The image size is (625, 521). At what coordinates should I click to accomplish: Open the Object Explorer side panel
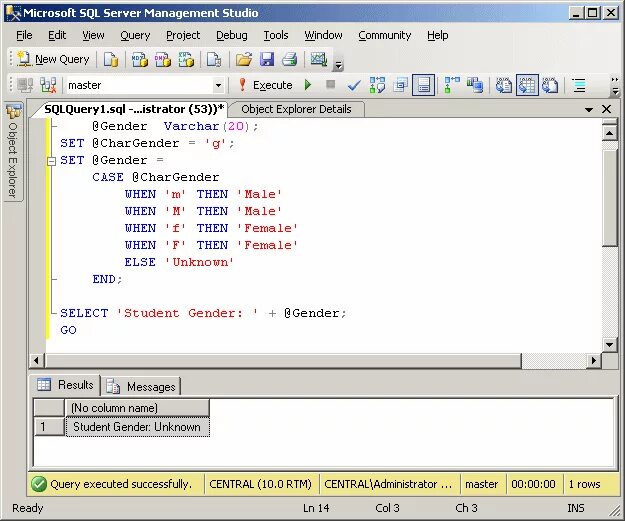[x=13, y=152]
